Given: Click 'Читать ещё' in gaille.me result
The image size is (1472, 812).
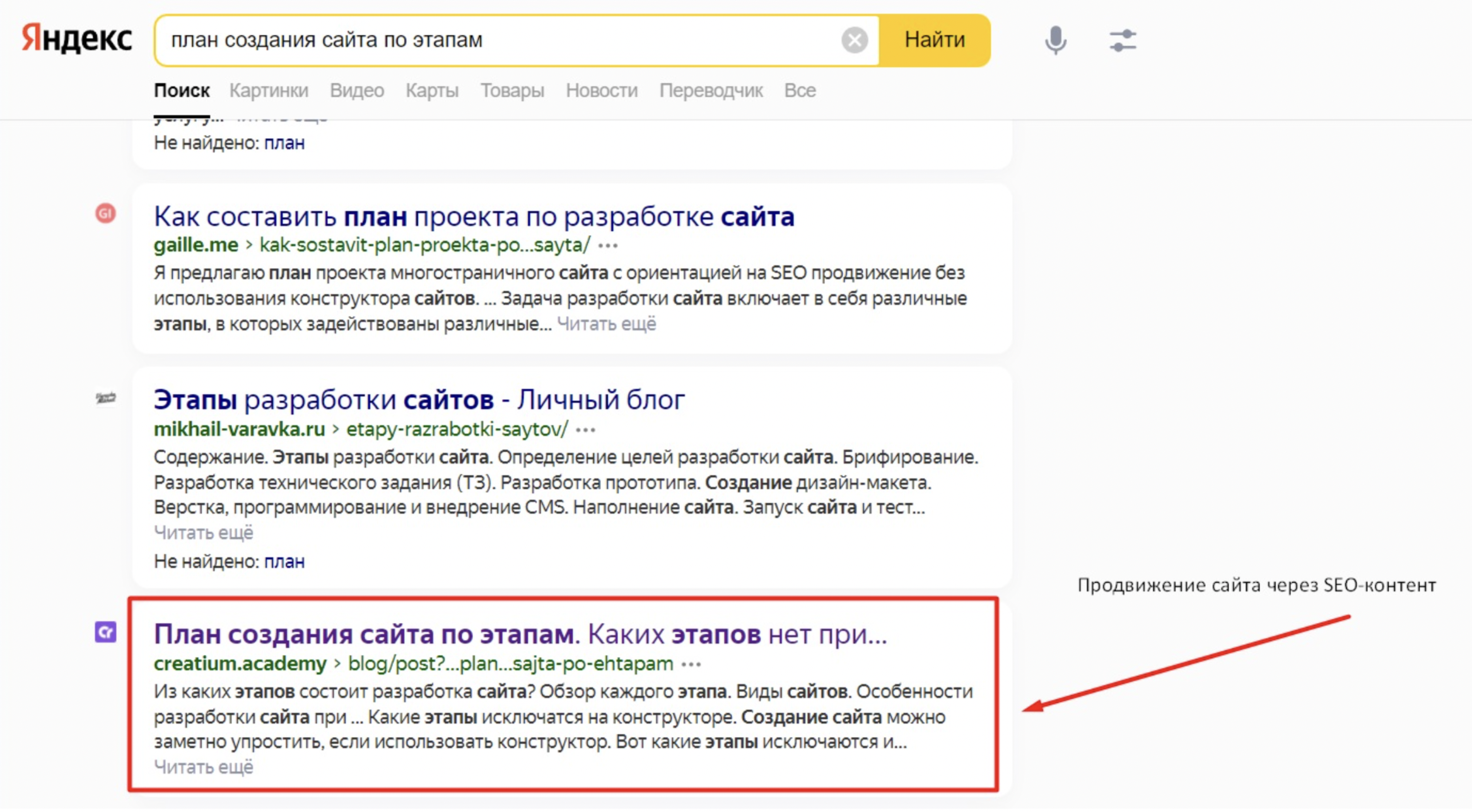Looking at the screenshot, I should (x=606, y=324).
